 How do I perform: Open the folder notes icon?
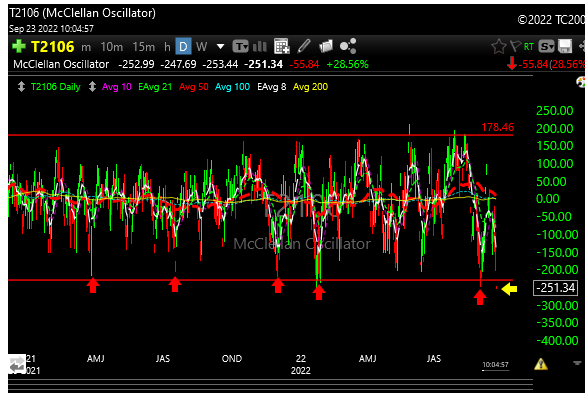pos(326,47)
